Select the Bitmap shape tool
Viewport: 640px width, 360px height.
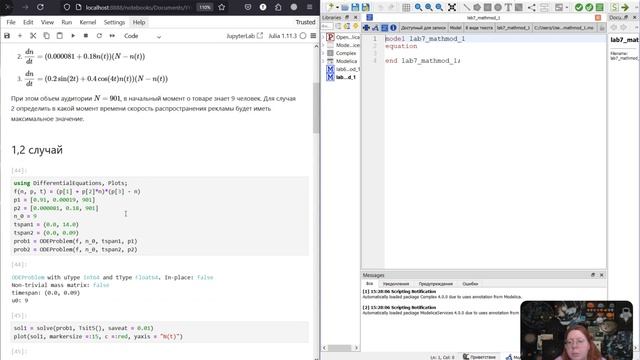pos(519,7)
